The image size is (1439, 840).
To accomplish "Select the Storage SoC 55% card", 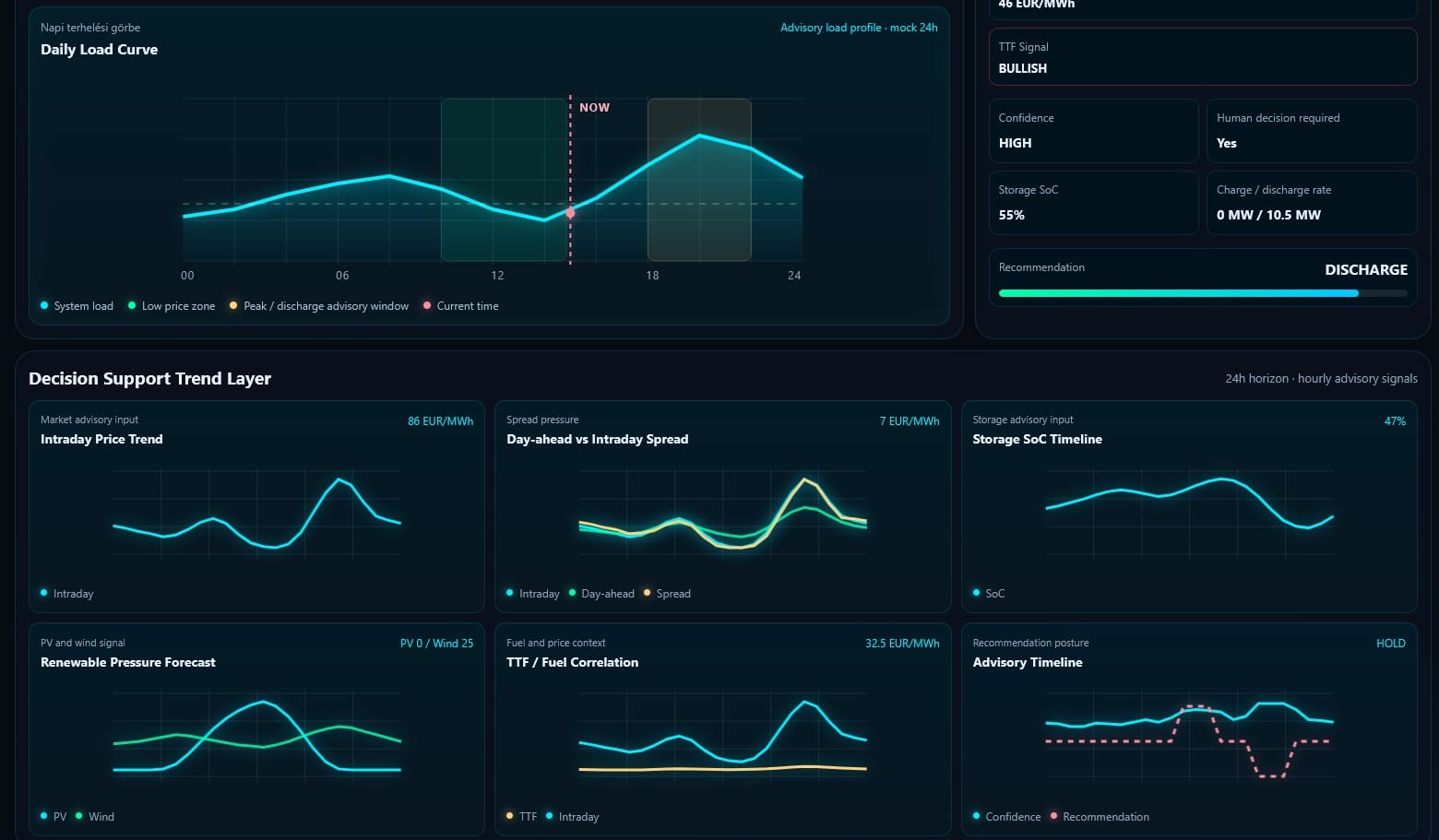I will [1094, 203].
